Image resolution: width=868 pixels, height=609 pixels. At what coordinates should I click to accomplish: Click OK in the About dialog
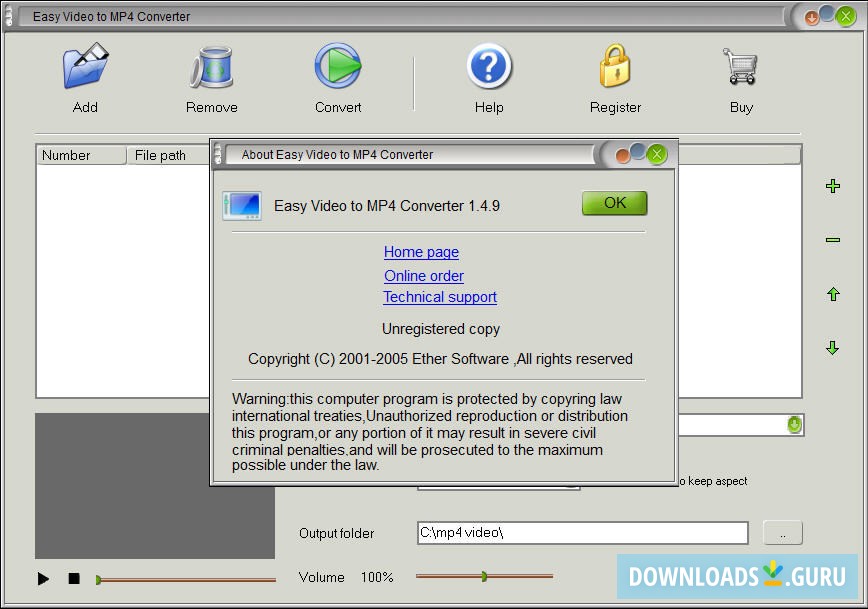pos(614,203)
